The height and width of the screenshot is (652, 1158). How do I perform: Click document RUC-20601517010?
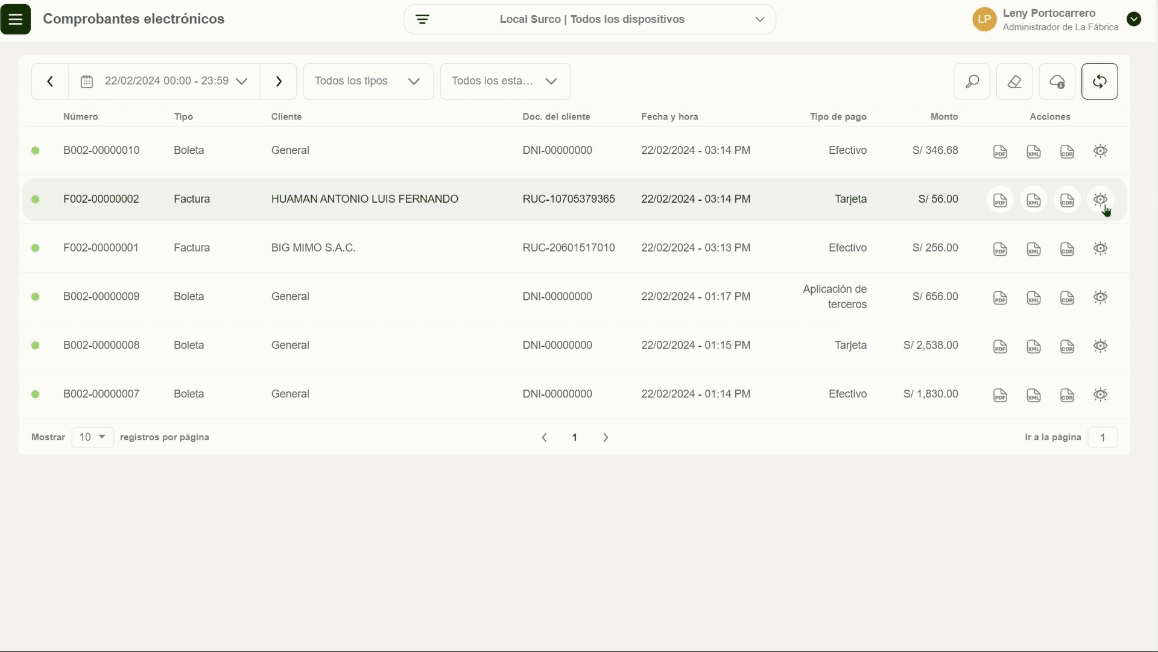coord(569,247)
